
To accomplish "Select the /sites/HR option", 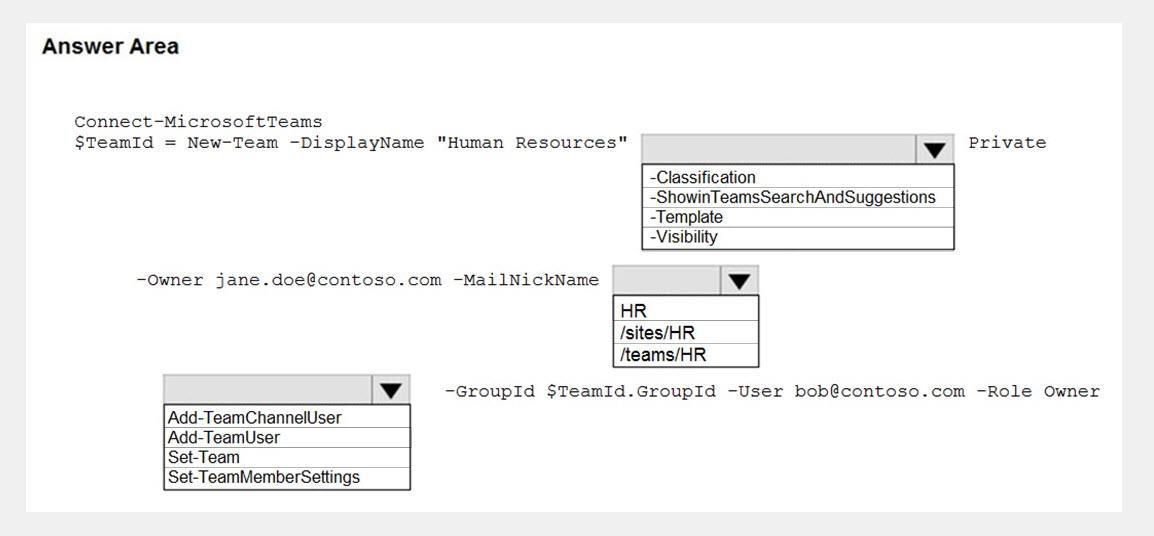I will coord(685,332).
